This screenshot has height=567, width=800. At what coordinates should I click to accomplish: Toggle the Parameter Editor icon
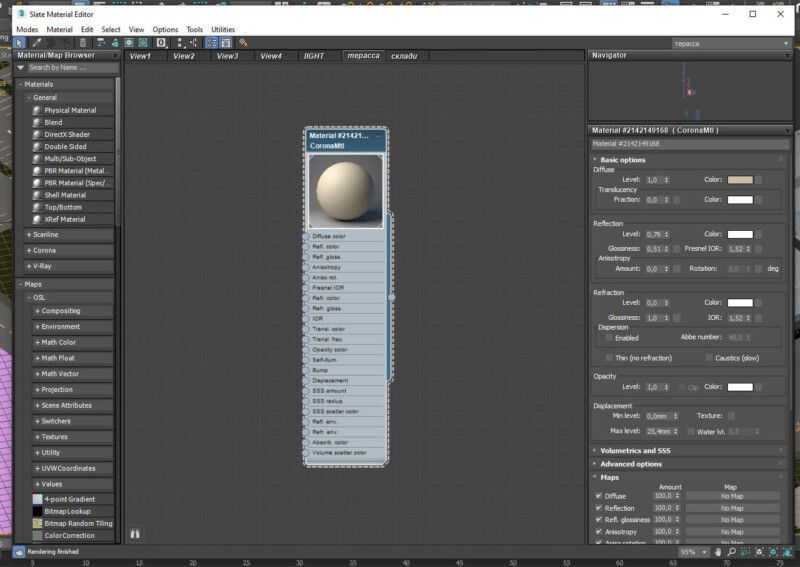coord(226,43)
